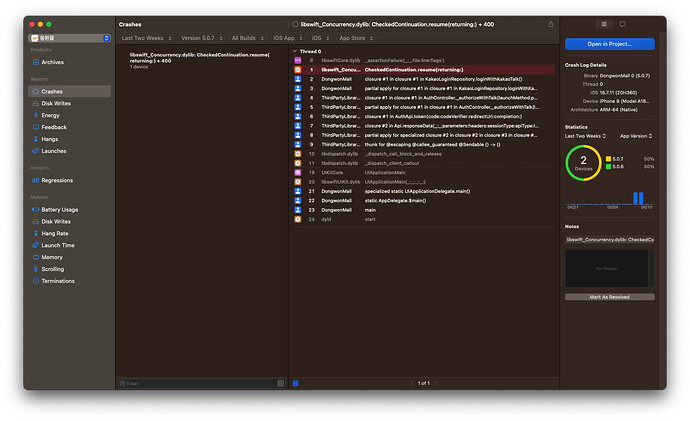Open the Version 5.0.7 filter dropdown

click(x=202, y=38)
